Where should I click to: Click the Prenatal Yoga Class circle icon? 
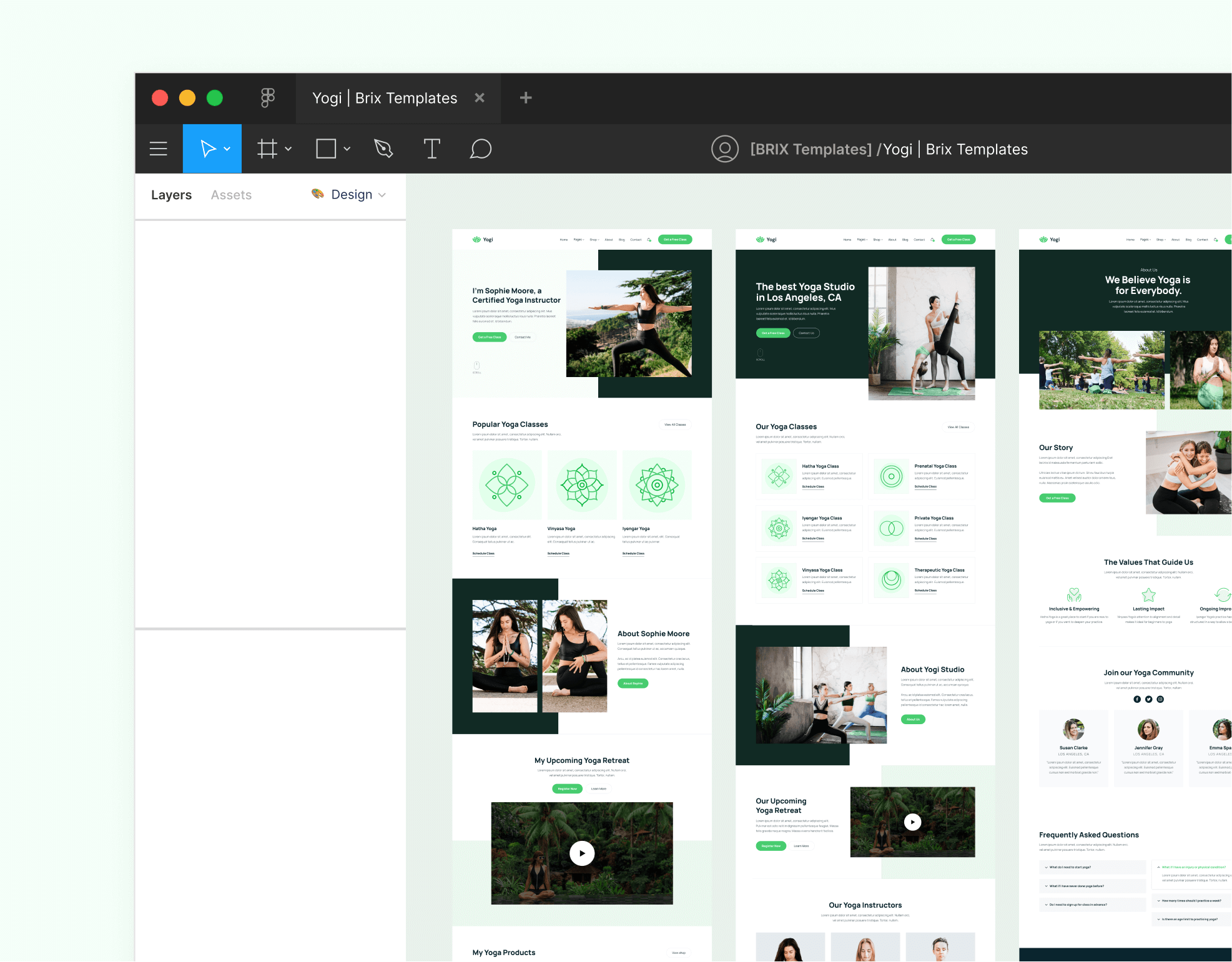[891, 476]
